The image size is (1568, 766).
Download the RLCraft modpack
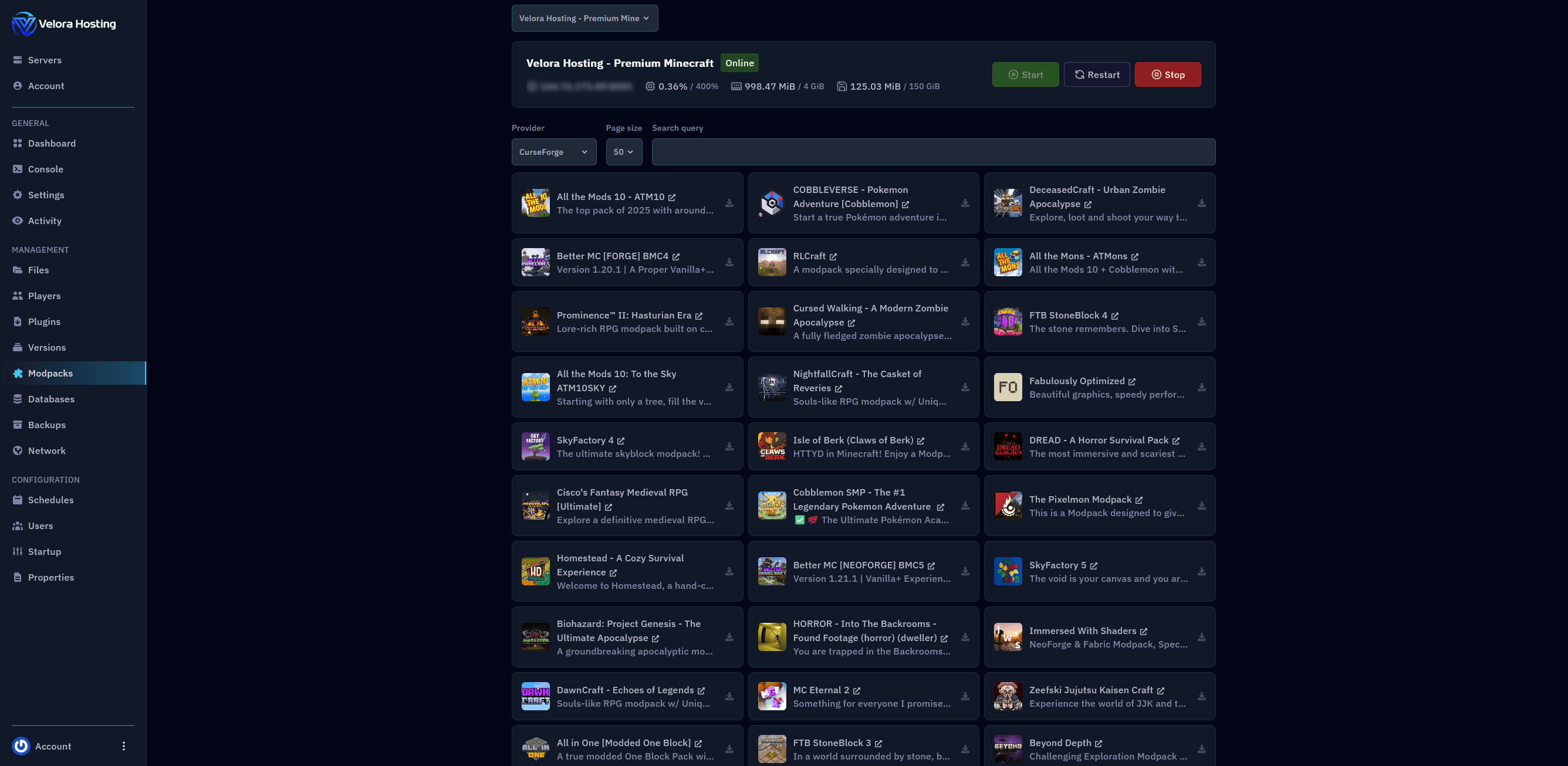click(965, 262)
